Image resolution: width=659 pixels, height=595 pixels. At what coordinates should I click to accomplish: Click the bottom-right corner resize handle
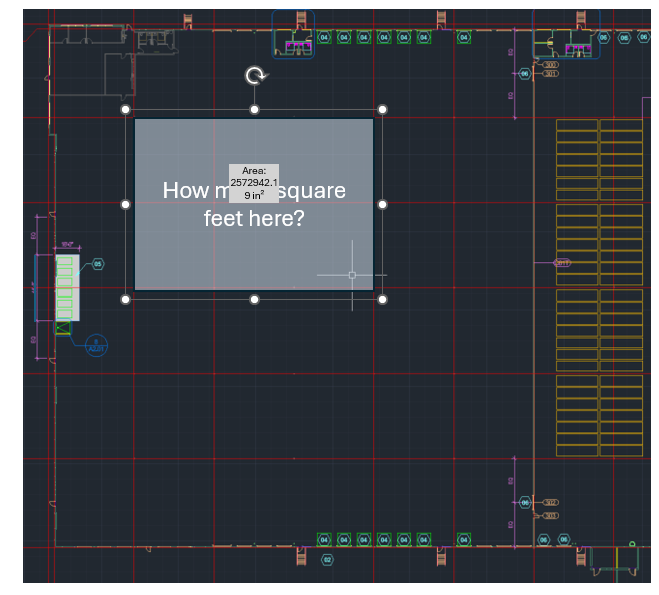click(382, 300)
